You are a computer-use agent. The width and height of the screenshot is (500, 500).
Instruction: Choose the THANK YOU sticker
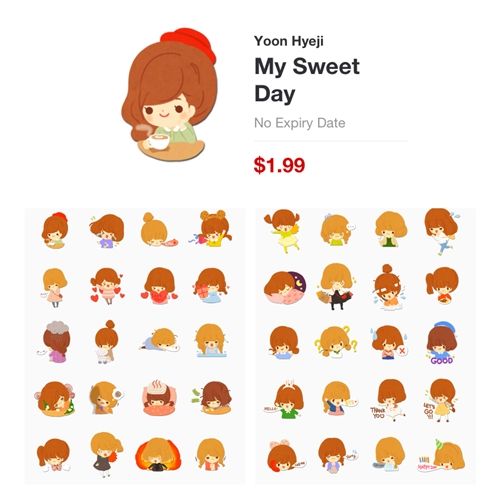tap(389, 400)
